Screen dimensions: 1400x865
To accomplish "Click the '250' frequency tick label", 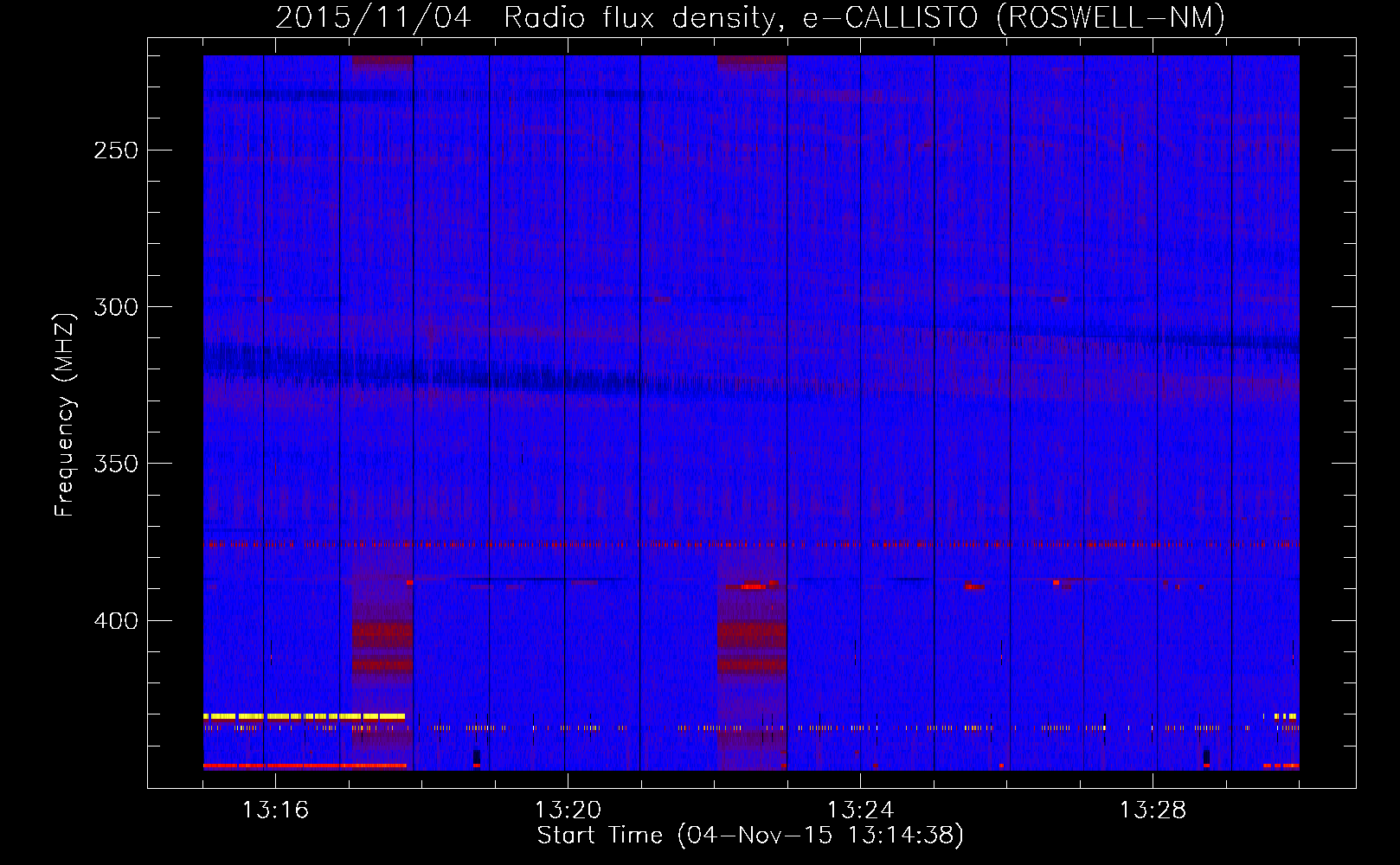I will click(x=116, y=151).
